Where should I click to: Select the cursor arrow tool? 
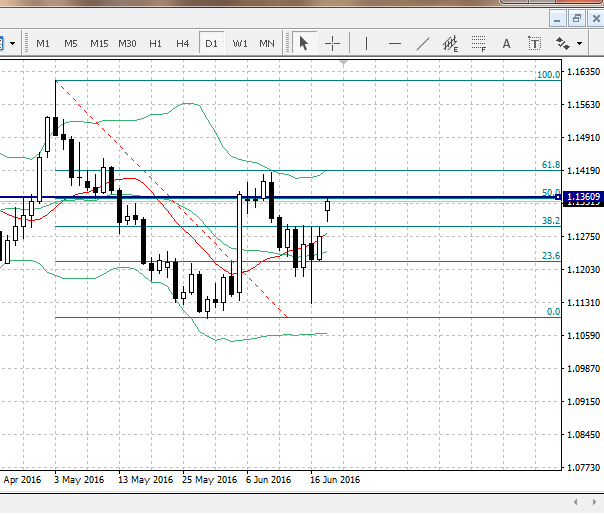pyautogui.click(x=304, y=44)
